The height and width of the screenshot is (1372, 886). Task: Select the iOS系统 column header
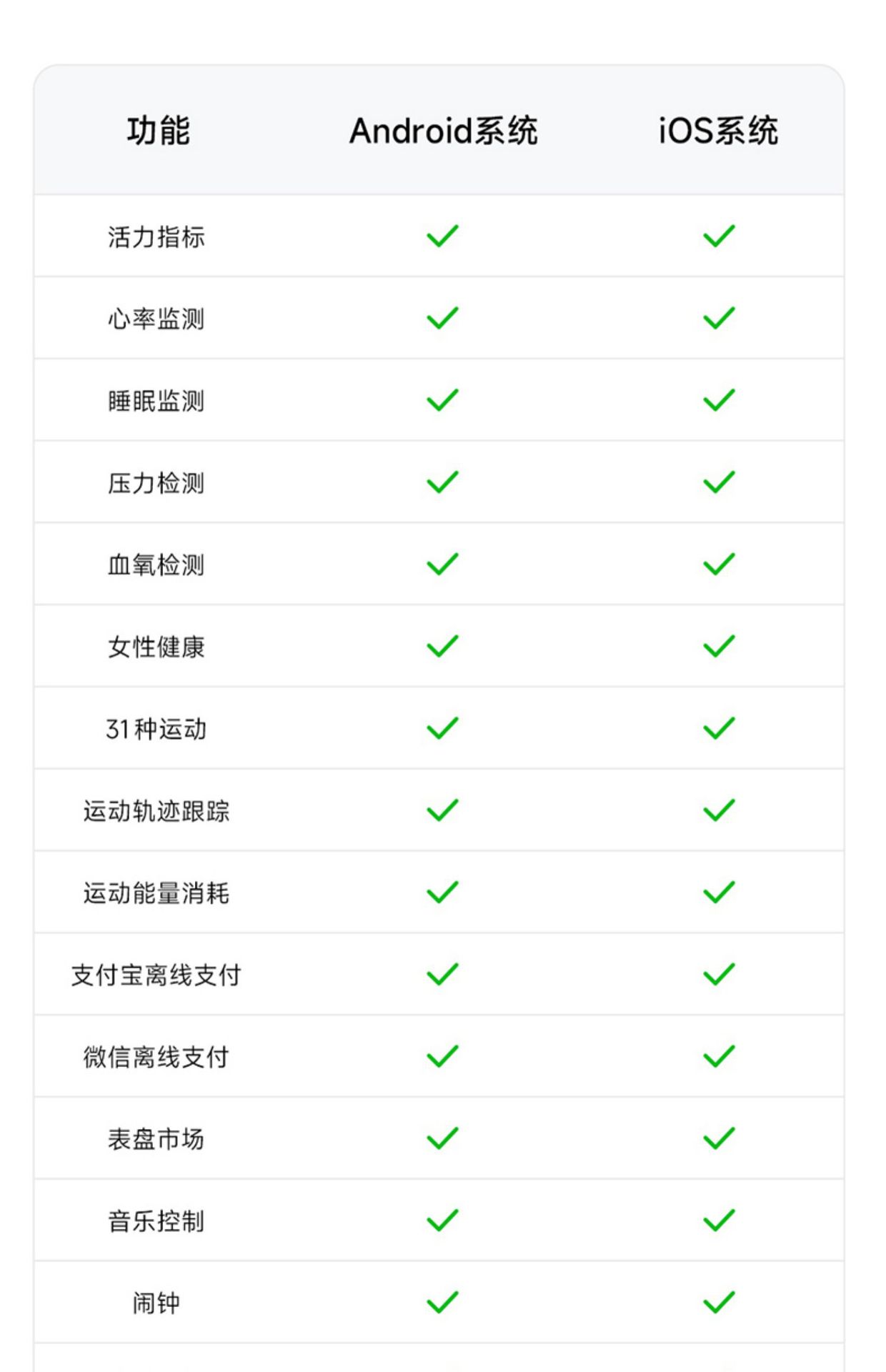tap(718, 131)
